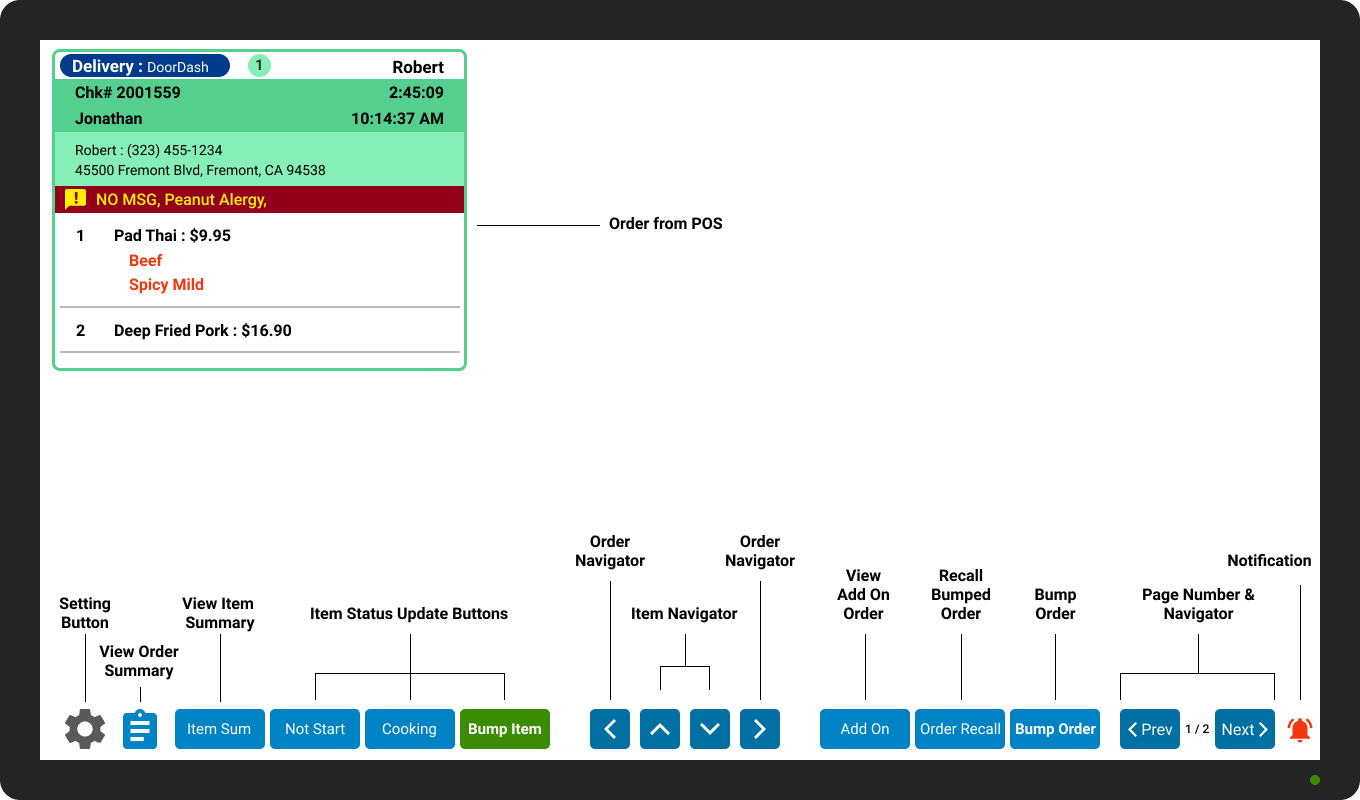
Task: Select the Delivery DoorDash badge
Action: tap(144, 65)
